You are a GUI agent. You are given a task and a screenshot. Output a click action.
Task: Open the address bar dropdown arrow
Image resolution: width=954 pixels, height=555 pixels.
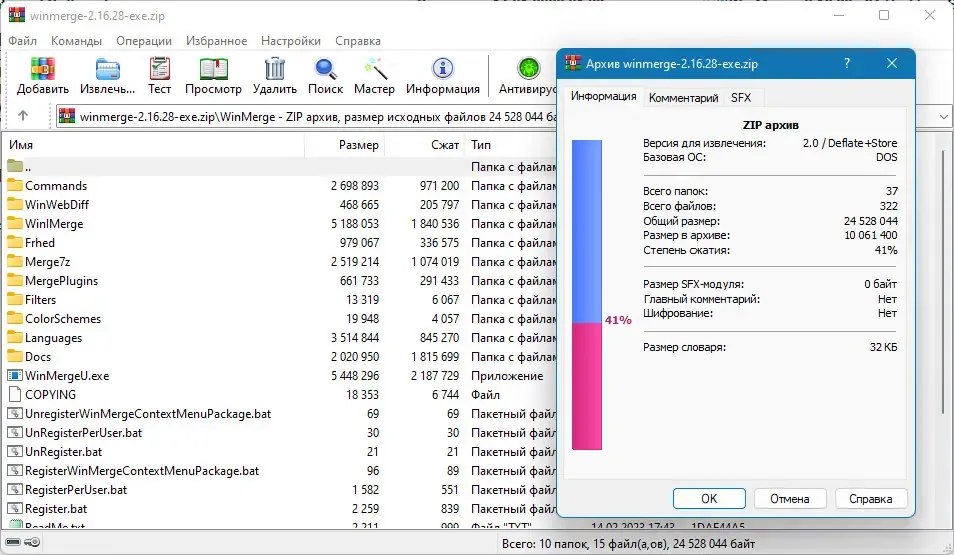(x=943, y=116)
